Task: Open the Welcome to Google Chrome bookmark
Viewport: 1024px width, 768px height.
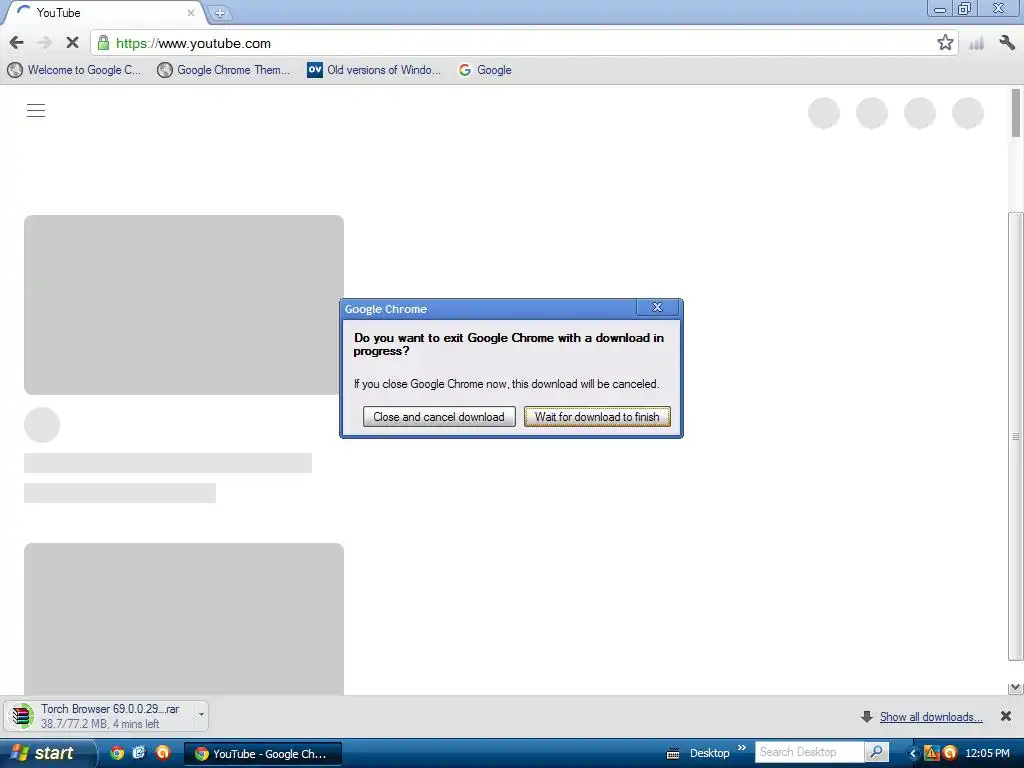Action: 74,70
